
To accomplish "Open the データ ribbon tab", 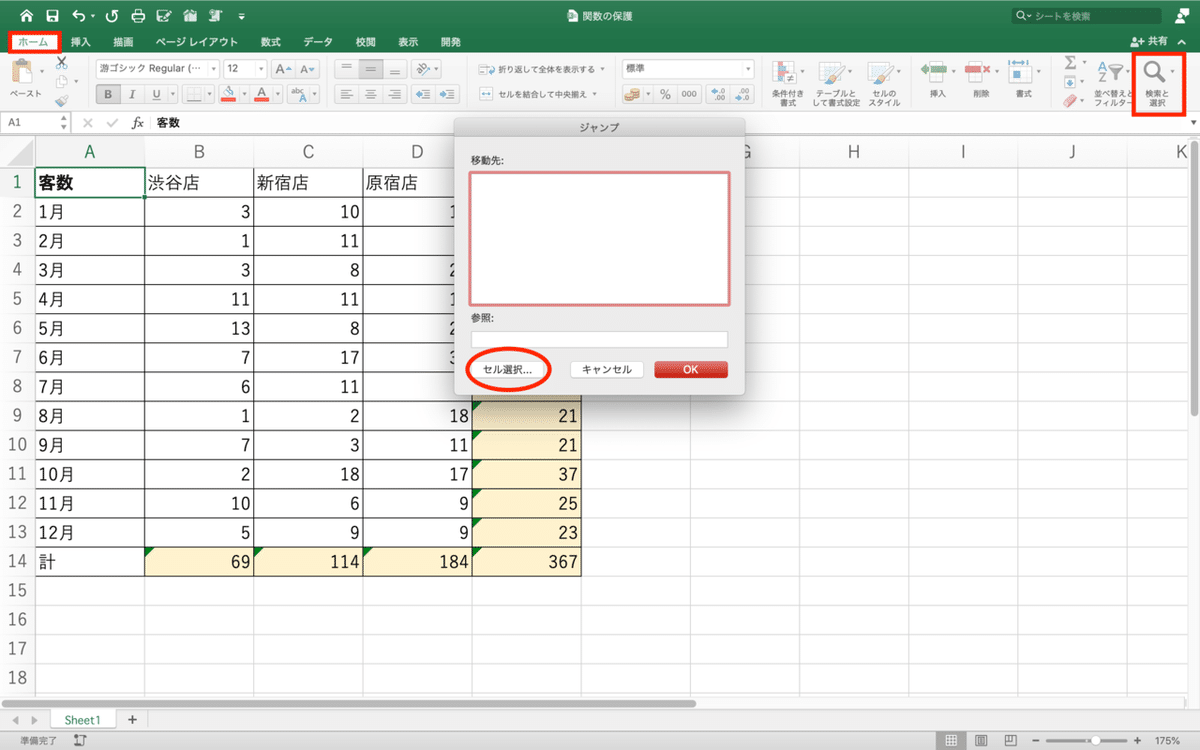I will pos(317,42).
